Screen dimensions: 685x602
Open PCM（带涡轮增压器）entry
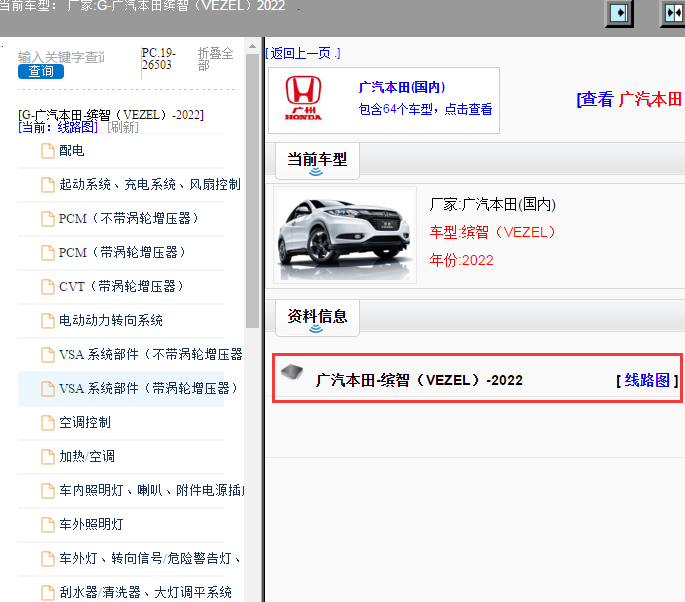[x=122, y=253]
